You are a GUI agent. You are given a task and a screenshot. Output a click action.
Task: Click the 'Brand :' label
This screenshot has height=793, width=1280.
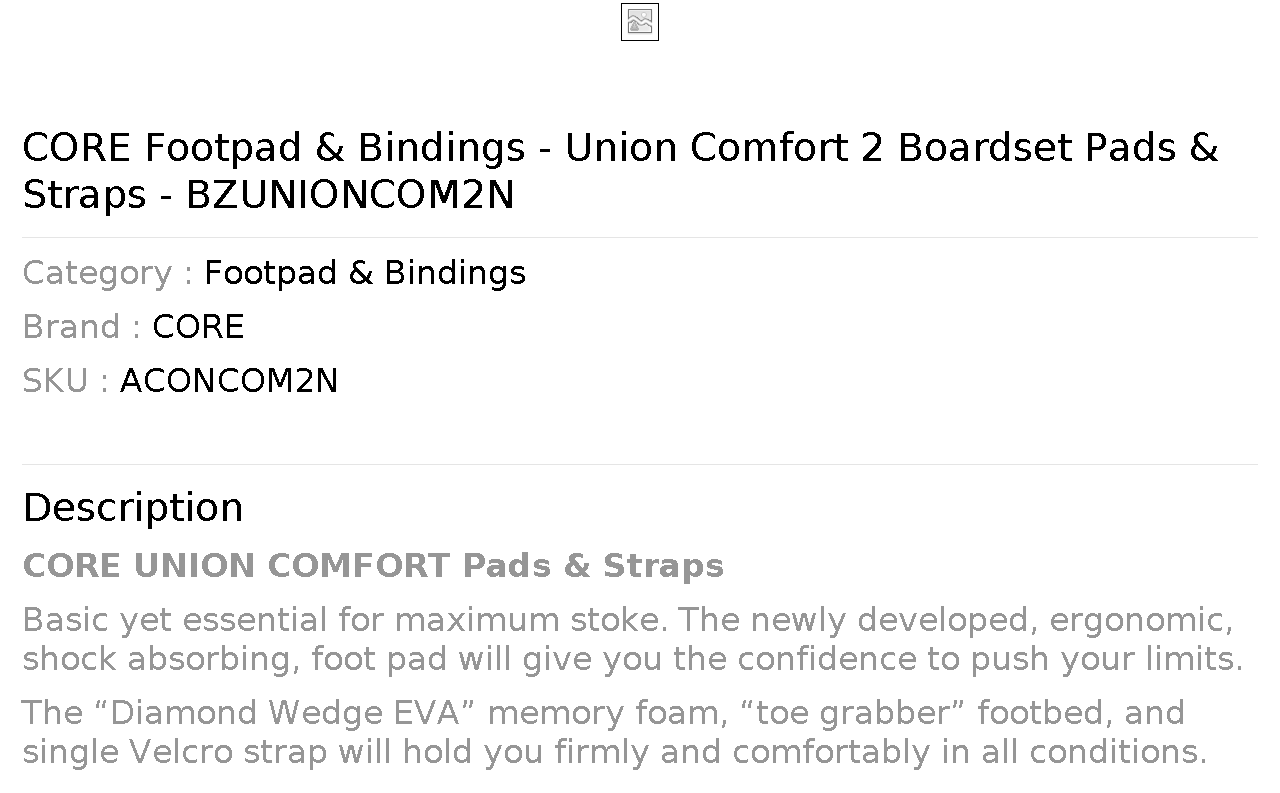pyautogui.click(x=82, y=327)
